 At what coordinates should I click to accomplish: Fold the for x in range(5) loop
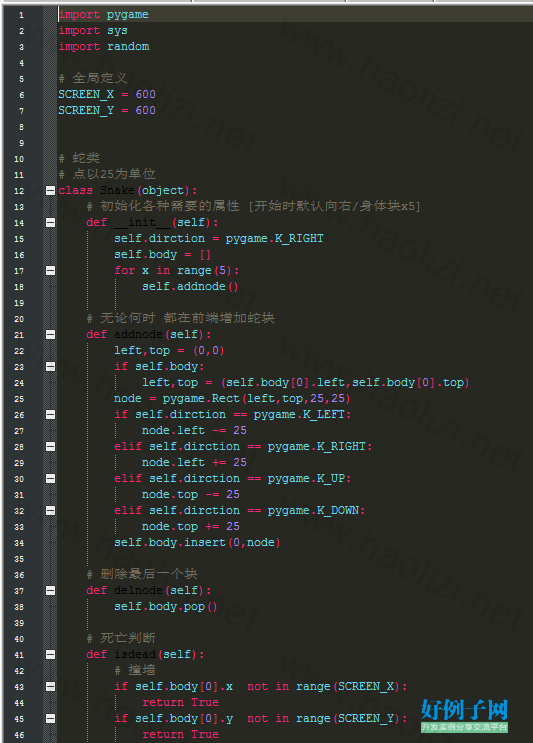(x=50, y=271)
